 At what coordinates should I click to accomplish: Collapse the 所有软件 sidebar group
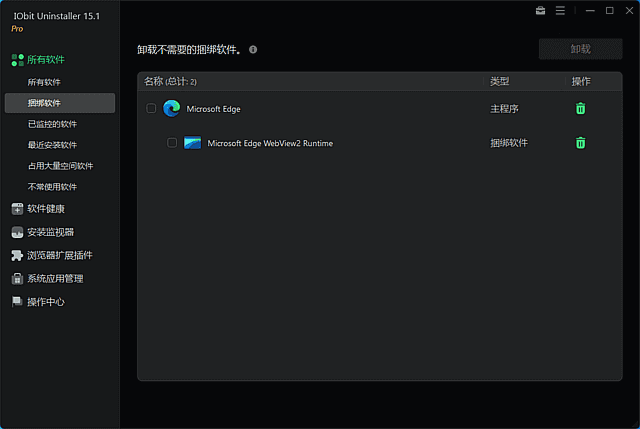point(45,60)
